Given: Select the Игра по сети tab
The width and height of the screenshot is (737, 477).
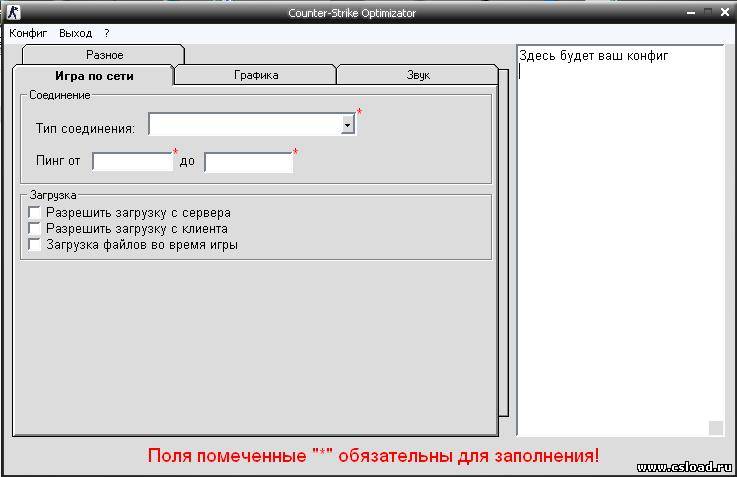Looking at the screenshot, I should click(94, 75).
